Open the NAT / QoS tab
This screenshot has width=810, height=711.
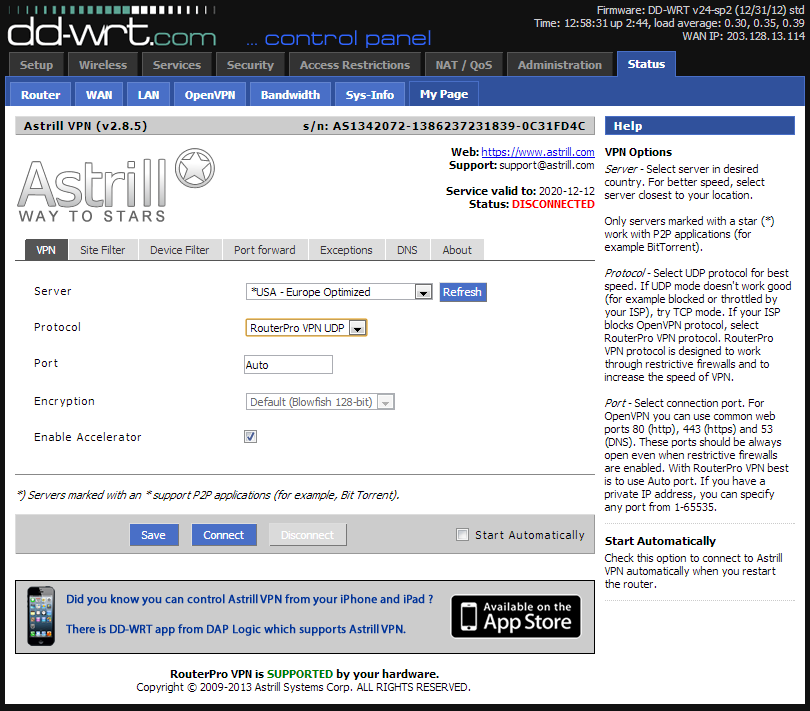463,65
